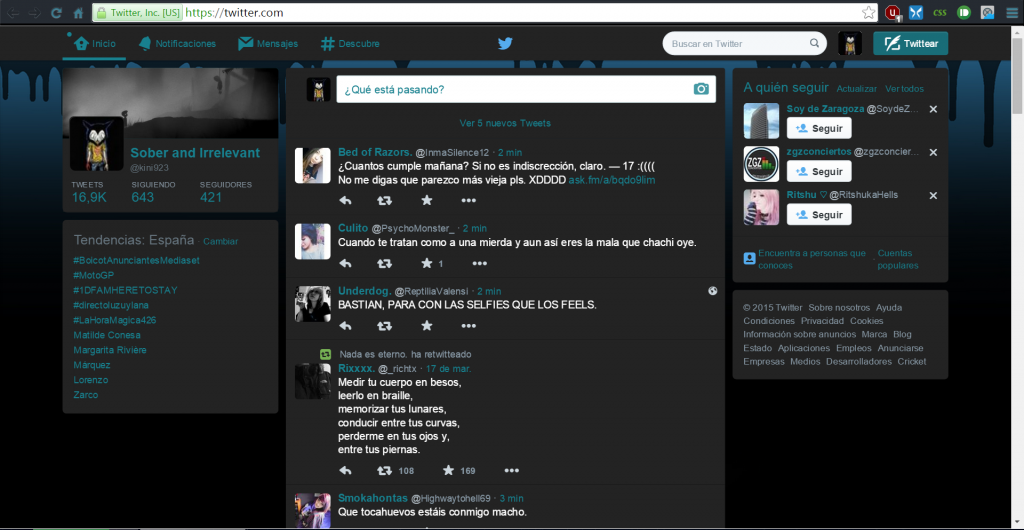The image size is (1024, 530).
Task: Open #MotoGP trend
Action: click(94, 275)
